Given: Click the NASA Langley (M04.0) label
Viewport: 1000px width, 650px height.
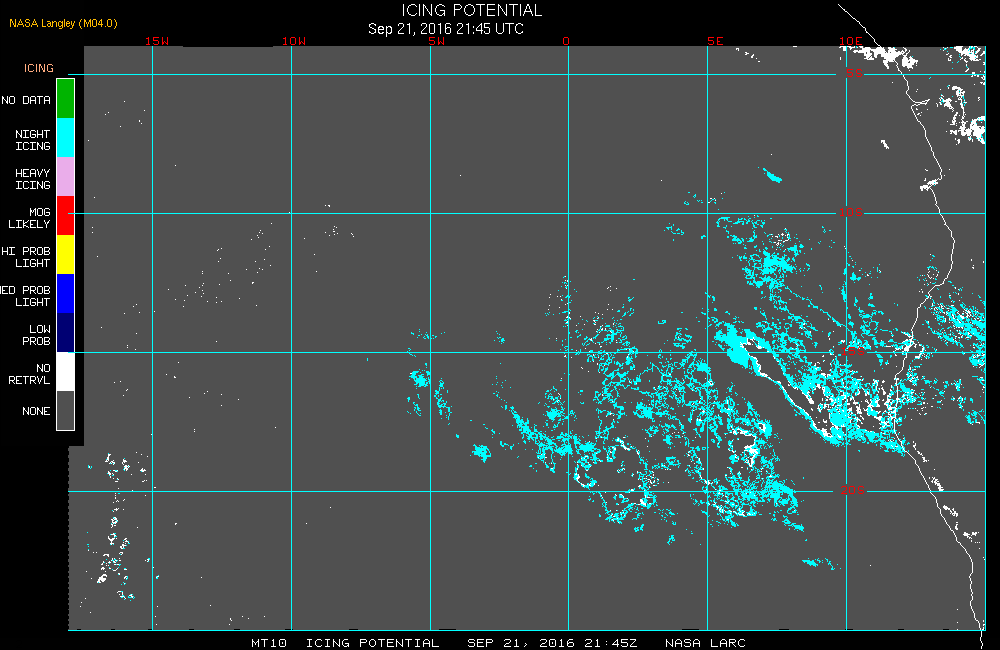Looking at the screenshot, I should [x=63, y=23].
